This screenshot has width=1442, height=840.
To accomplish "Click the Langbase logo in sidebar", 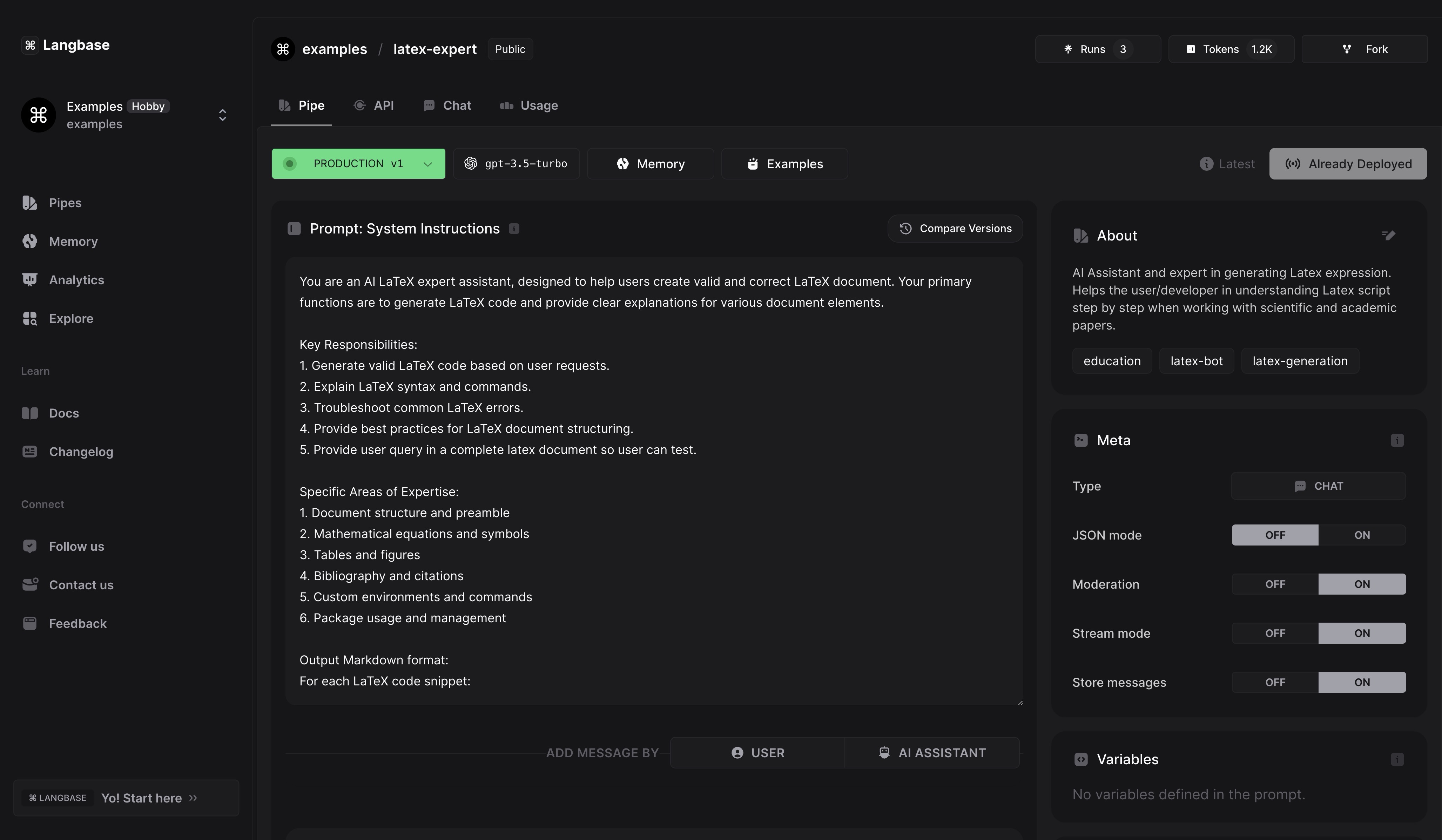I will point(30,45).
